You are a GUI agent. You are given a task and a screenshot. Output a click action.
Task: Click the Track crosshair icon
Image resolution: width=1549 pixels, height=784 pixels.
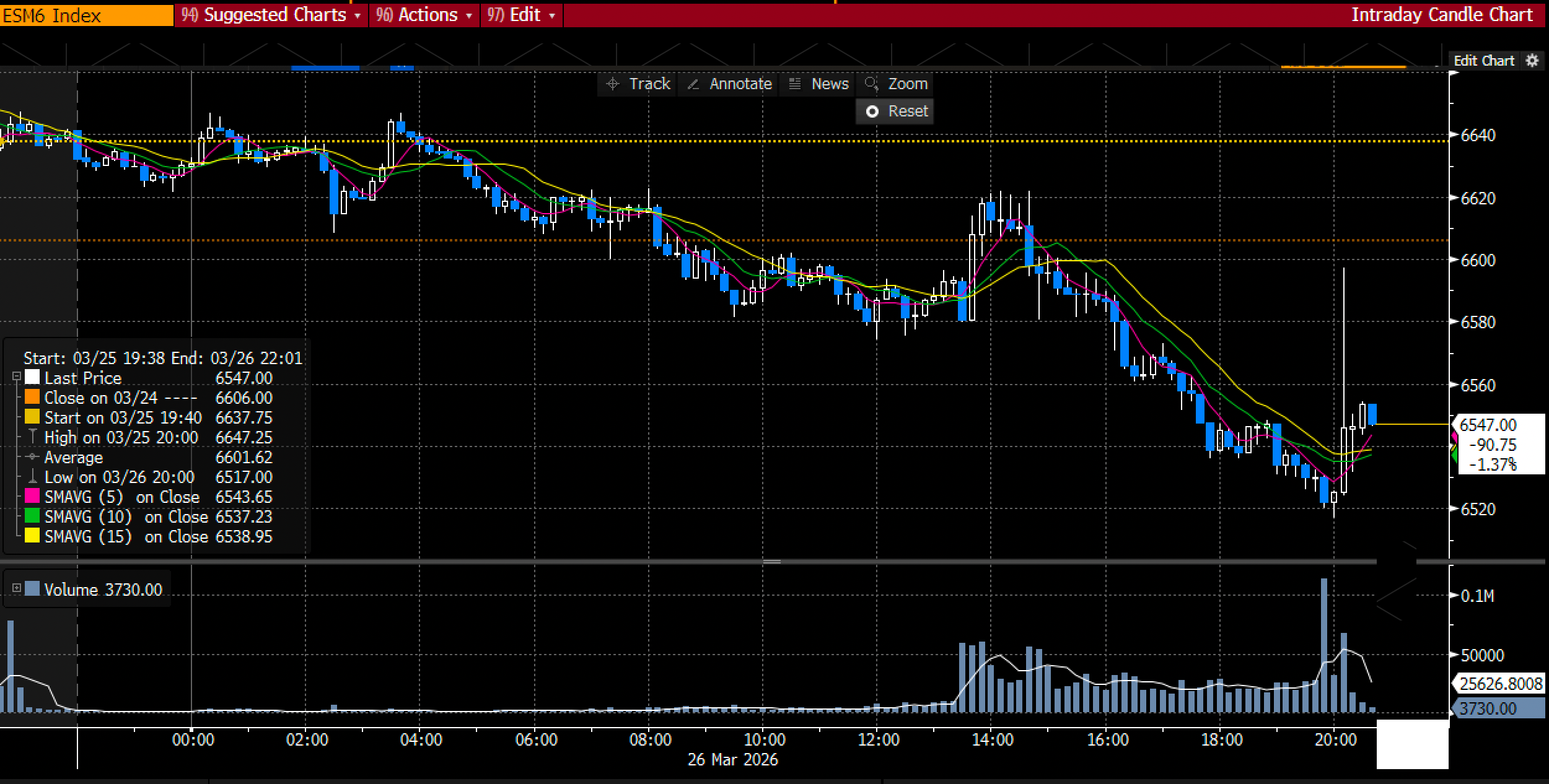pos(613,84)
